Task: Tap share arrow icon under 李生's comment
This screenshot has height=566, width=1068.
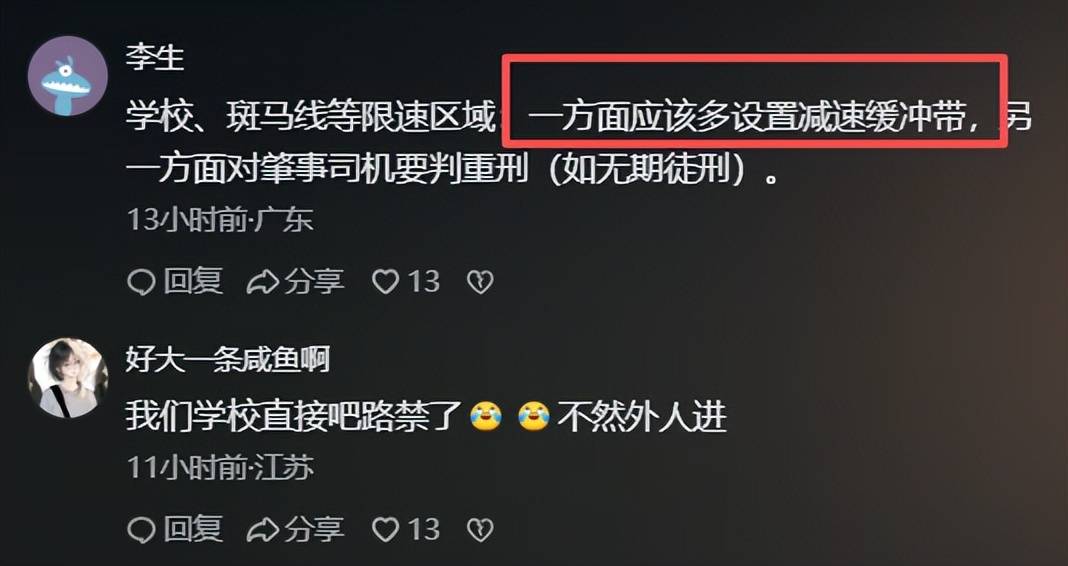Action: [263, 282]
